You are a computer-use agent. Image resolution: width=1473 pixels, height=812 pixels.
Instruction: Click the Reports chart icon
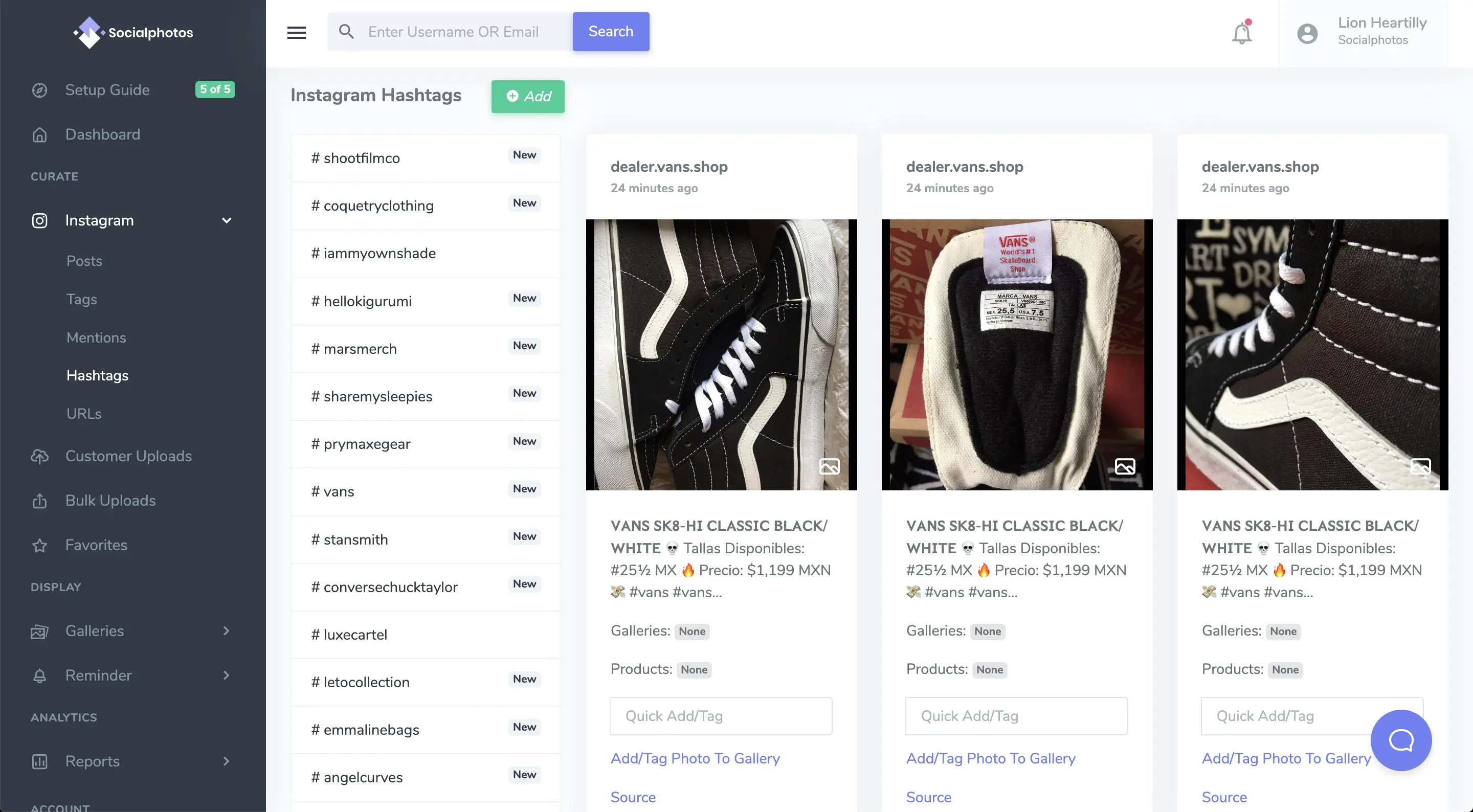pyautogui.click(x=39, y=761)
